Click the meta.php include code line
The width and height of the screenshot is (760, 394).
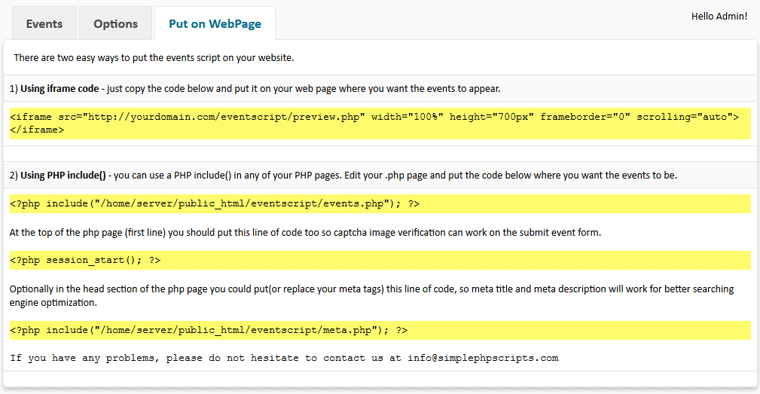click(x=380, y=331)
